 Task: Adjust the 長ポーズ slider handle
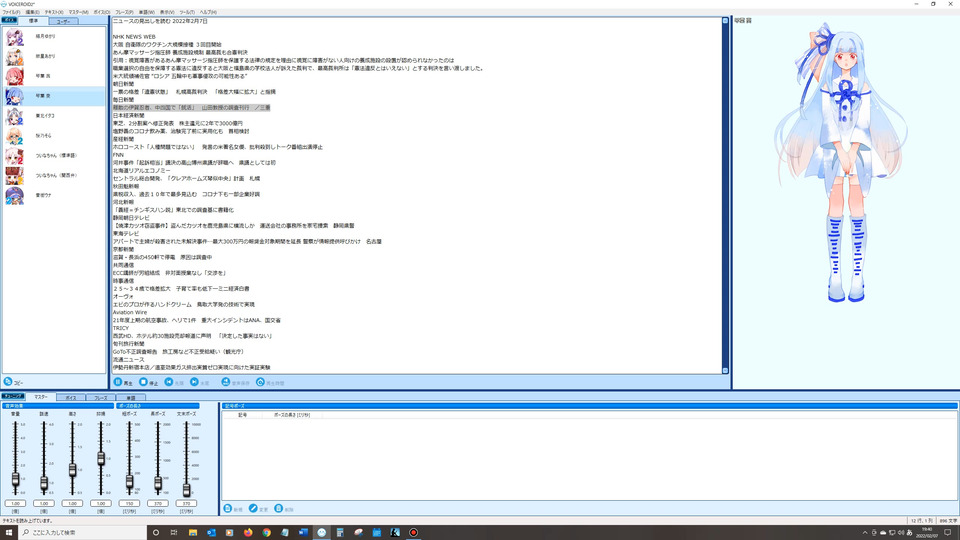tap(158, 483)
